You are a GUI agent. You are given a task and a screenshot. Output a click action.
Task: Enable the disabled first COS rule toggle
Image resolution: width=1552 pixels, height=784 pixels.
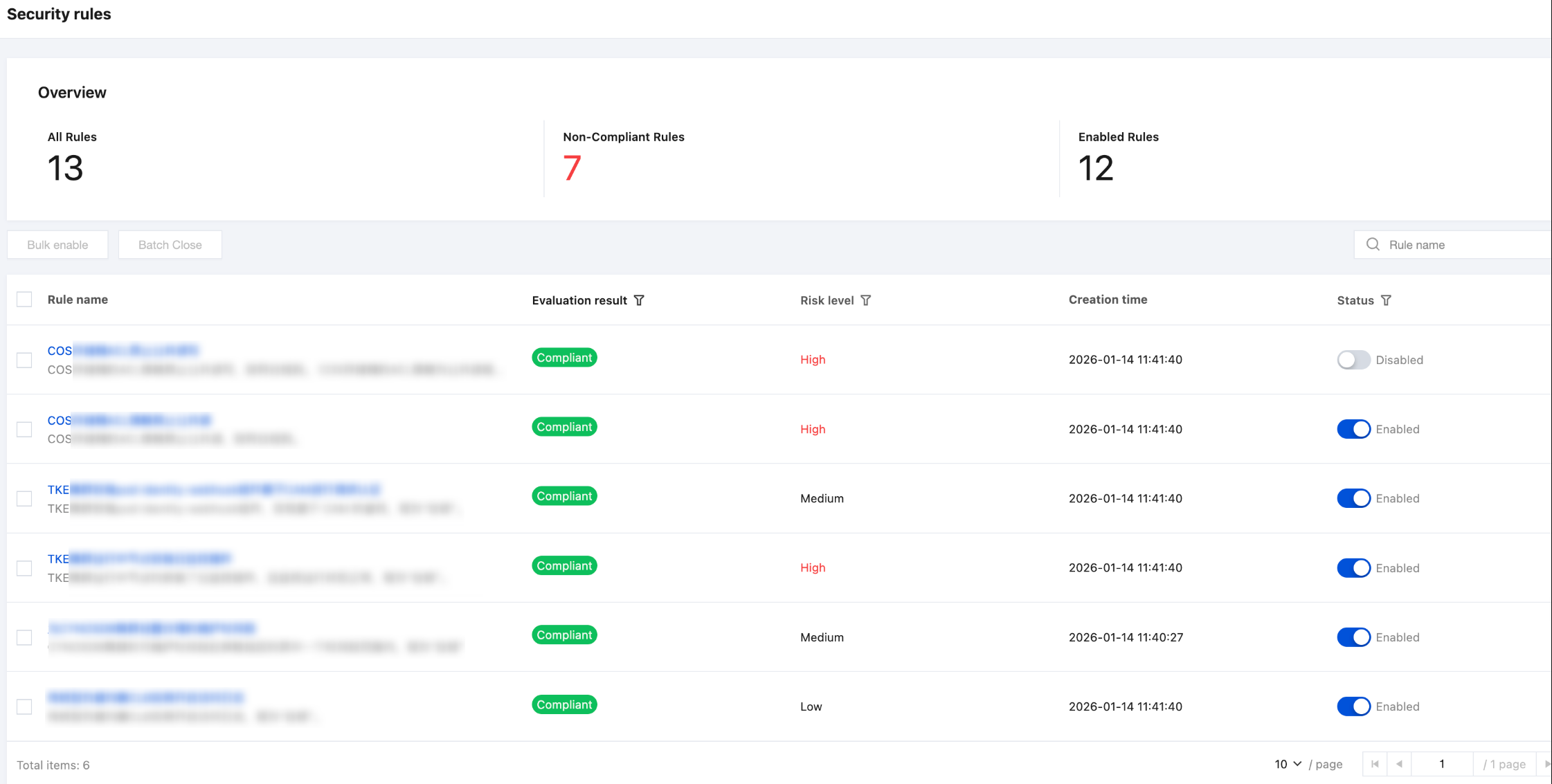pyautogui.click(x=1353, y=360)
